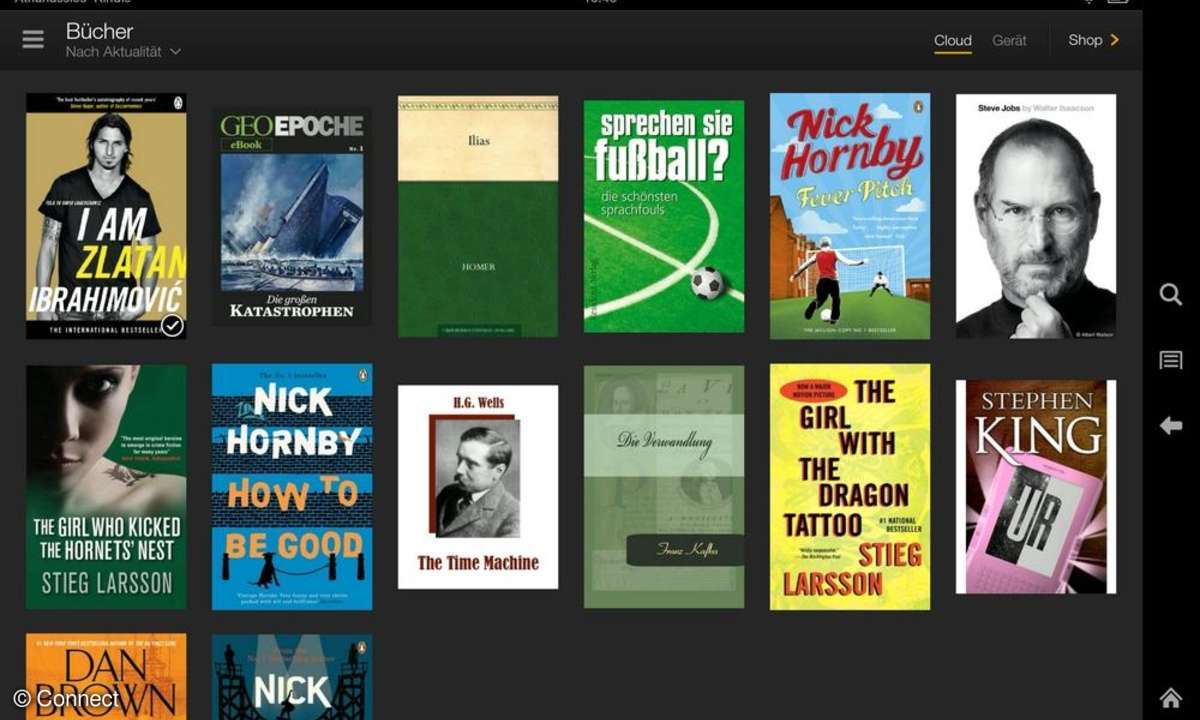Open GEO Epoche 'Die großen Katastrophen'
The image size is (1200, 720).
(x=292, y=216)
